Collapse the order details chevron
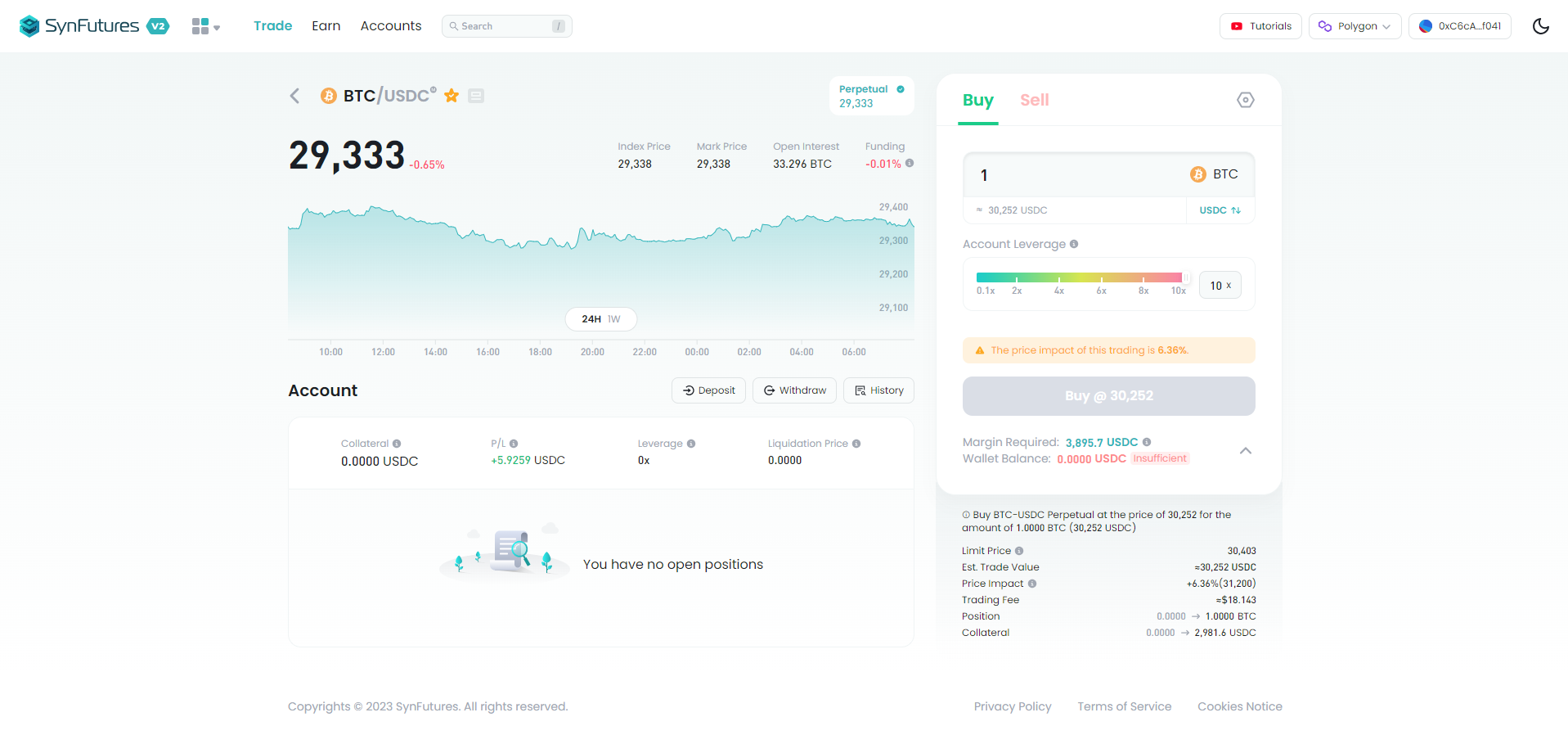The width and height of the screenshot is (1568, 735). click(1246, 451)
